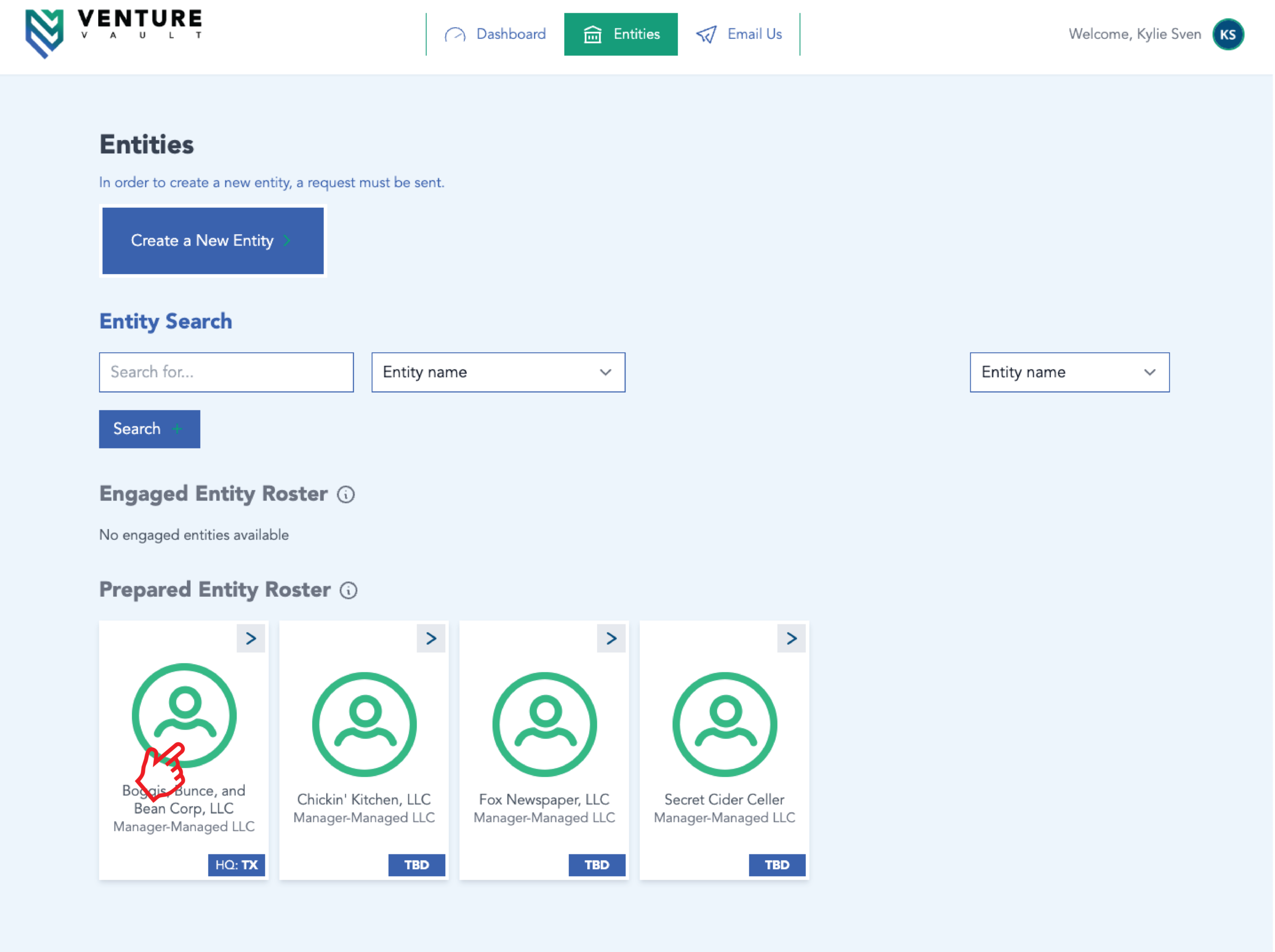Expand Chickin' Kitchen card arrow

[x=431, y=638]
